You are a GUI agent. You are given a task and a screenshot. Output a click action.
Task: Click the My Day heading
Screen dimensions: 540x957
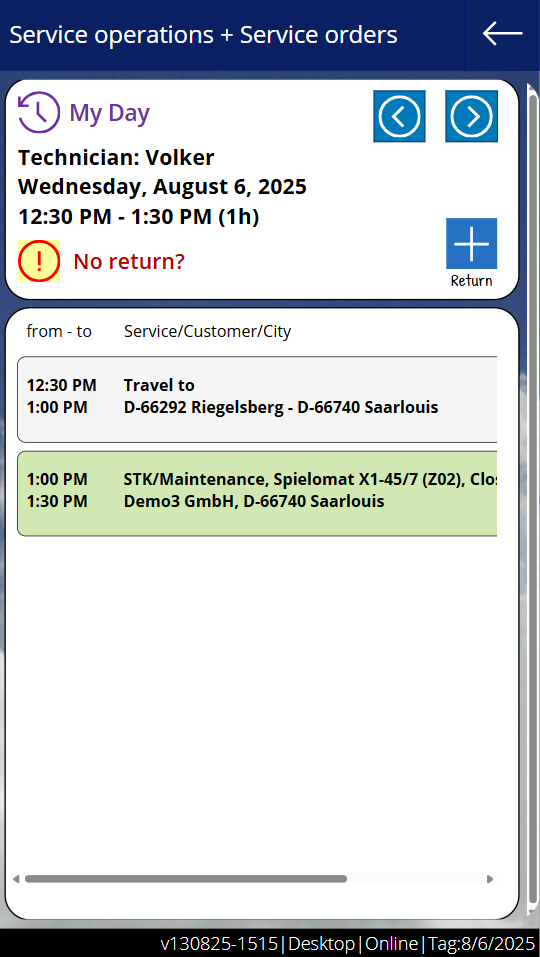(110, 113)
